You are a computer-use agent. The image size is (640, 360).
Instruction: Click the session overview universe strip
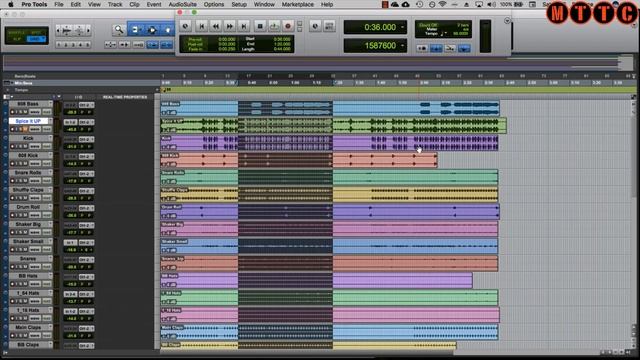pos(318,63)
